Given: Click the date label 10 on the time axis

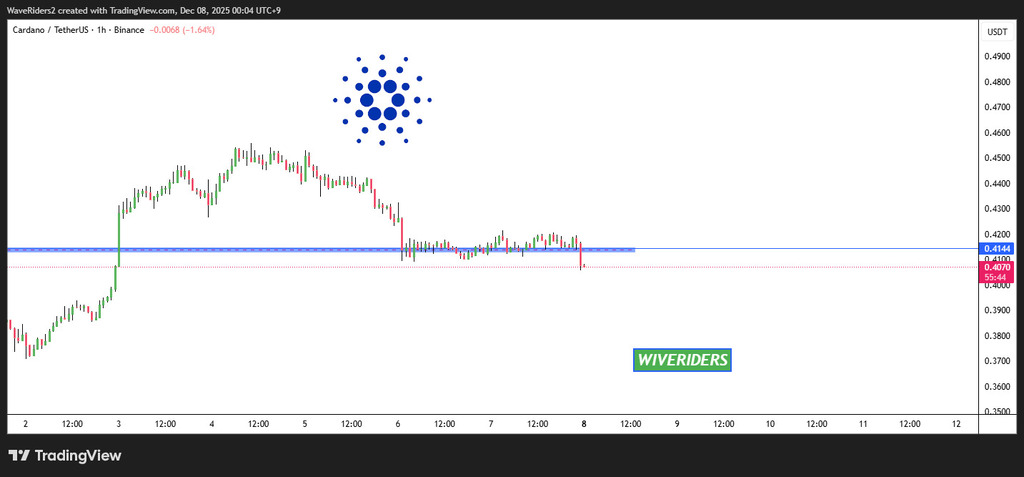Looking at the screenshot, I should tap(770, 424).
